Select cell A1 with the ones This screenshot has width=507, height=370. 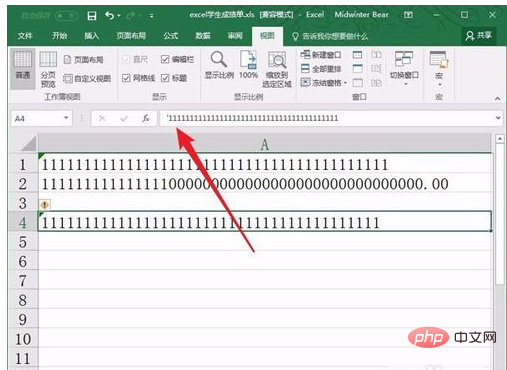[265, 164]
